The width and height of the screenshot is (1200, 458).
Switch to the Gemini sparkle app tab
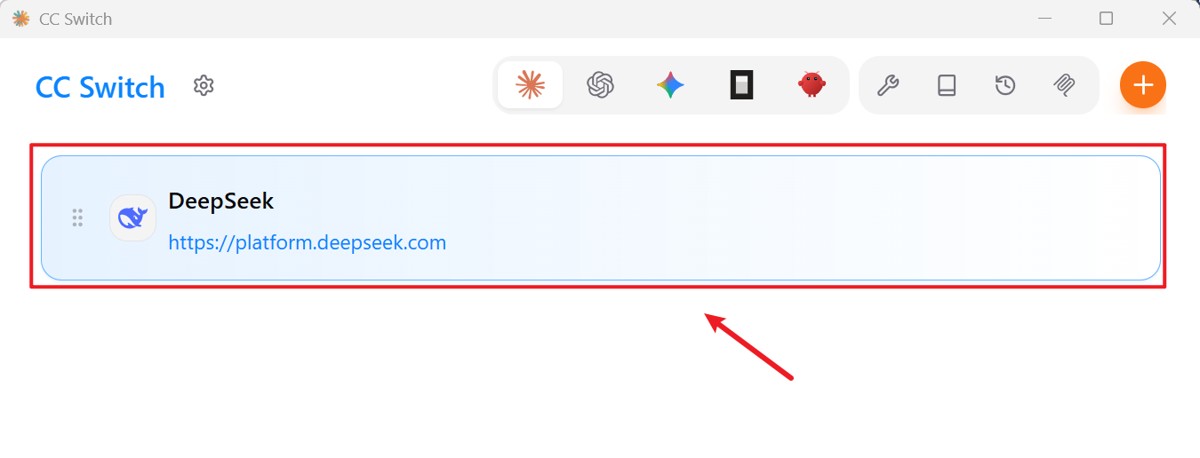[x=670, y=86]
